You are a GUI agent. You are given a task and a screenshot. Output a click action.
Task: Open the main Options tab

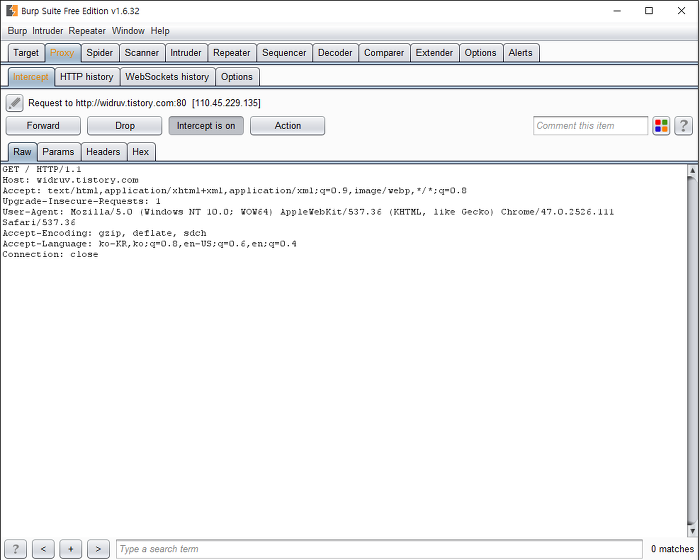480,53
